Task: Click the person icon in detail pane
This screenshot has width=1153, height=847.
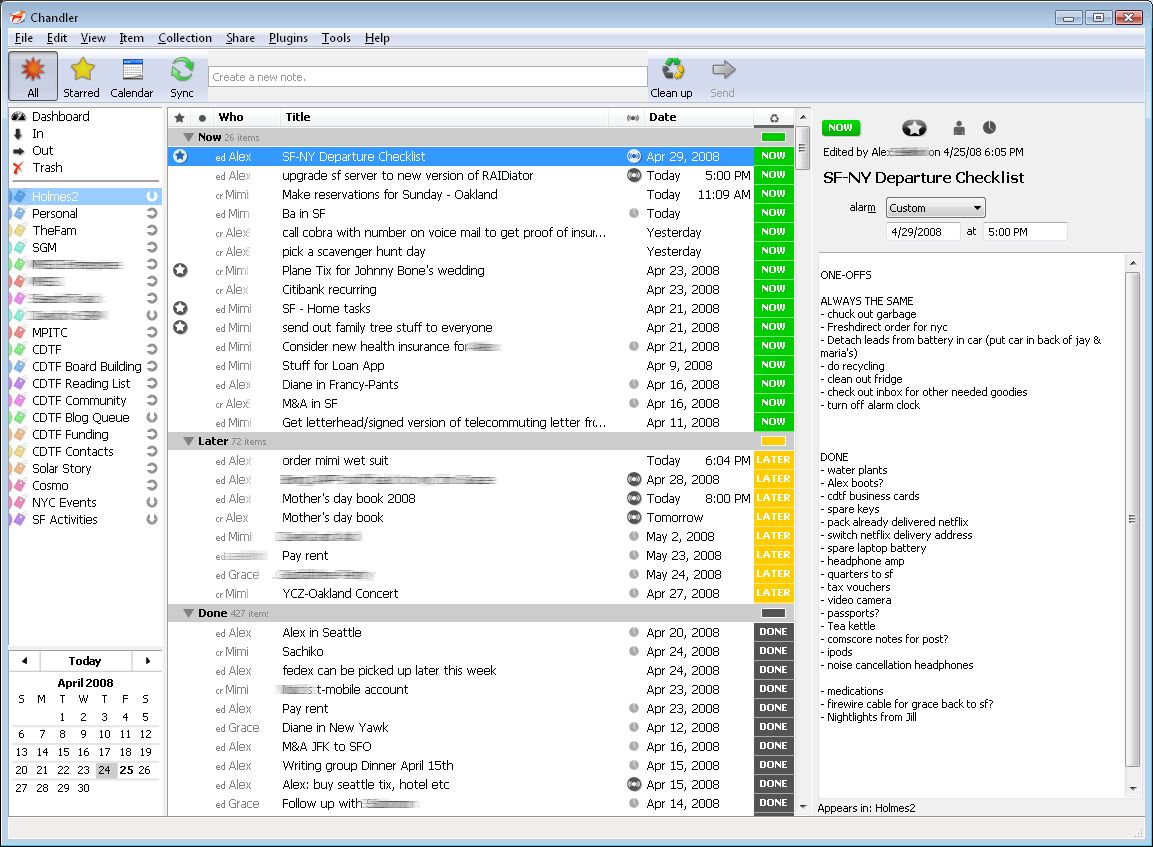Action: [959, 128]
